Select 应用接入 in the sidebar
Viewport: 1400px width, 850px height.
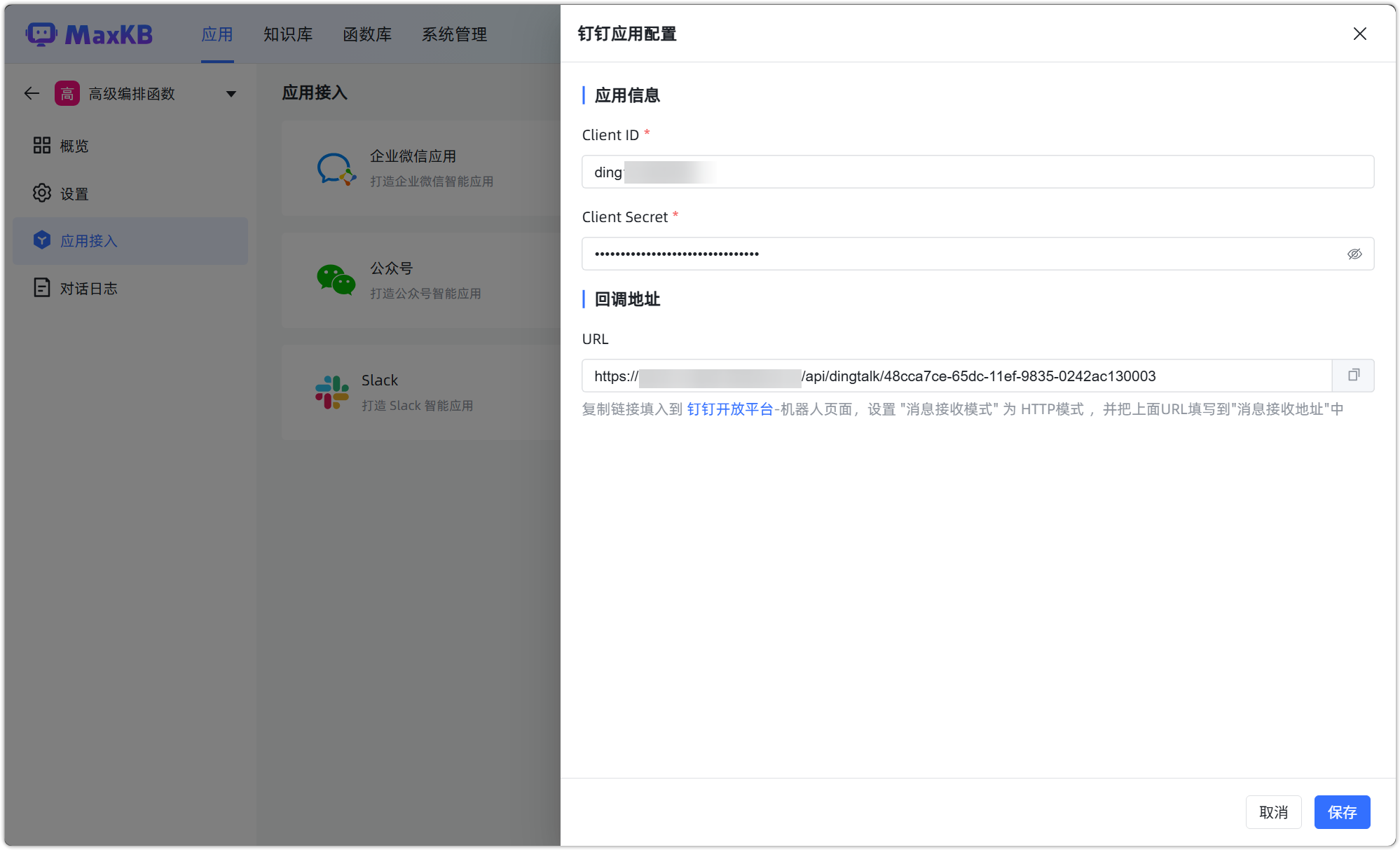click(89, 240)
